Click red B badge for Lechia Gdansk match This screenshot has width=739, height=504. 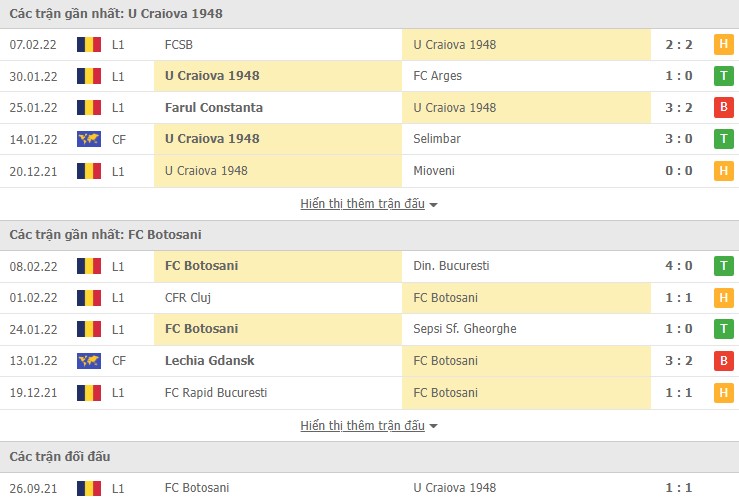(x=723, y=361)
